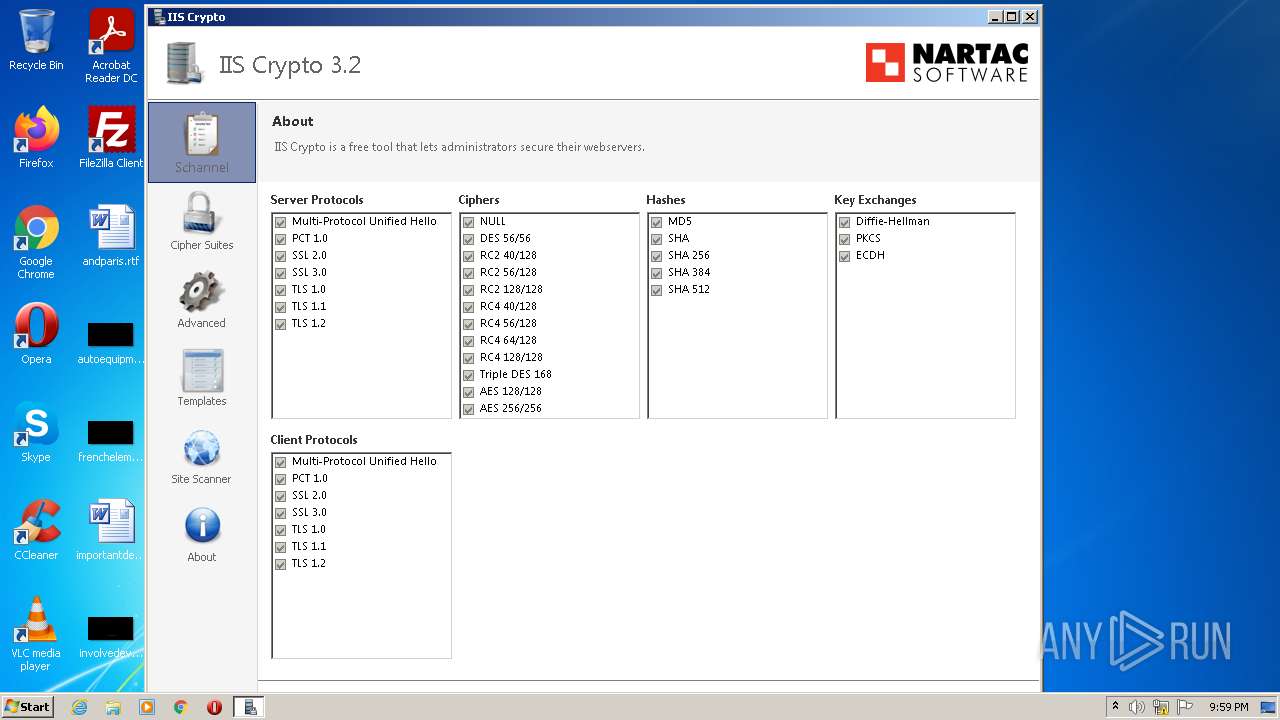The height and width of the screenshot is (720, 1280).
Task: Open the About info section
Action: [x=201, y=533]
